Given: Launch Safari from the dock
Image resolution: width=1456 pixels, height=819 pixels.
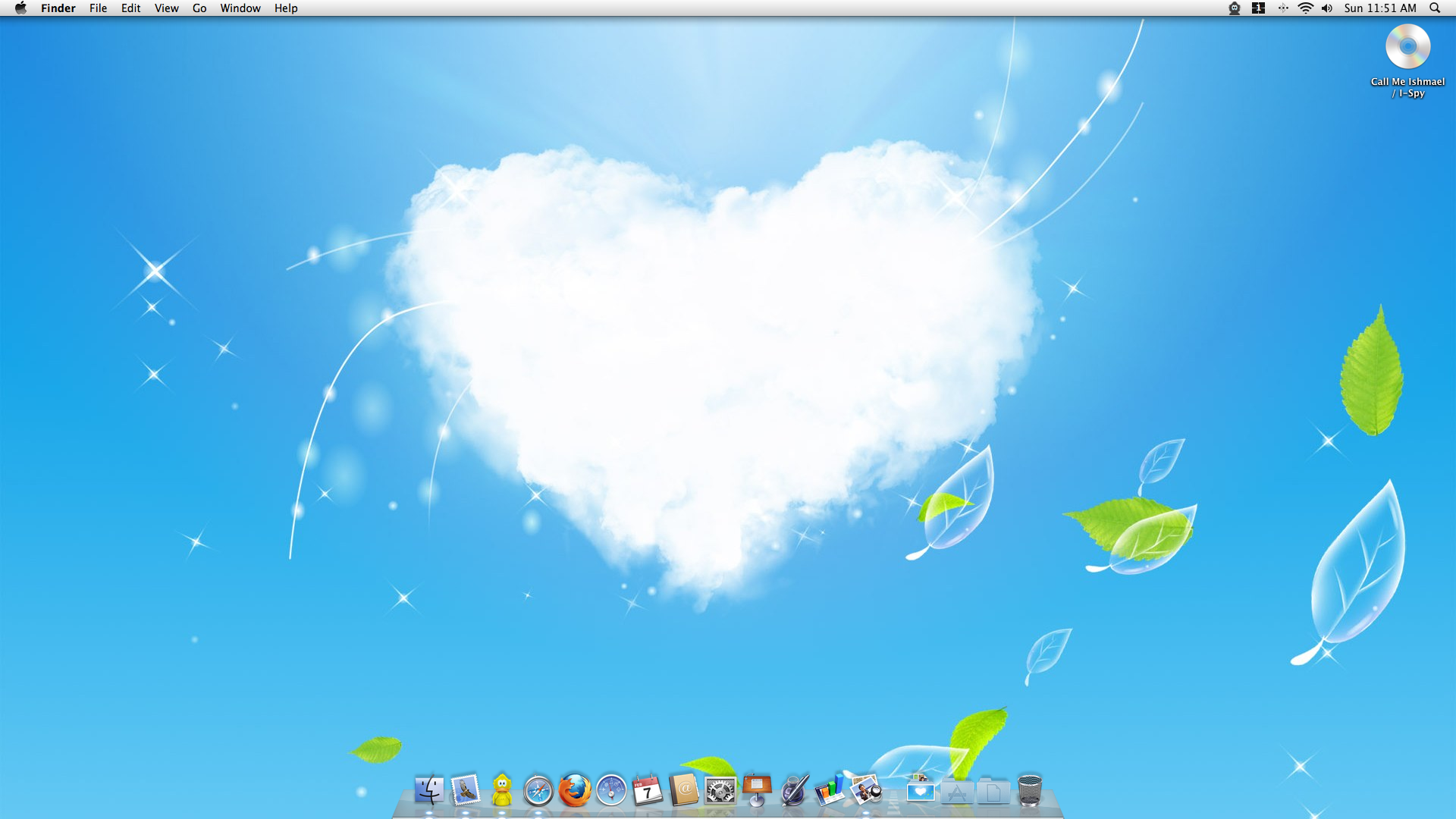Looking at the screenshot, I should (538, 791).
